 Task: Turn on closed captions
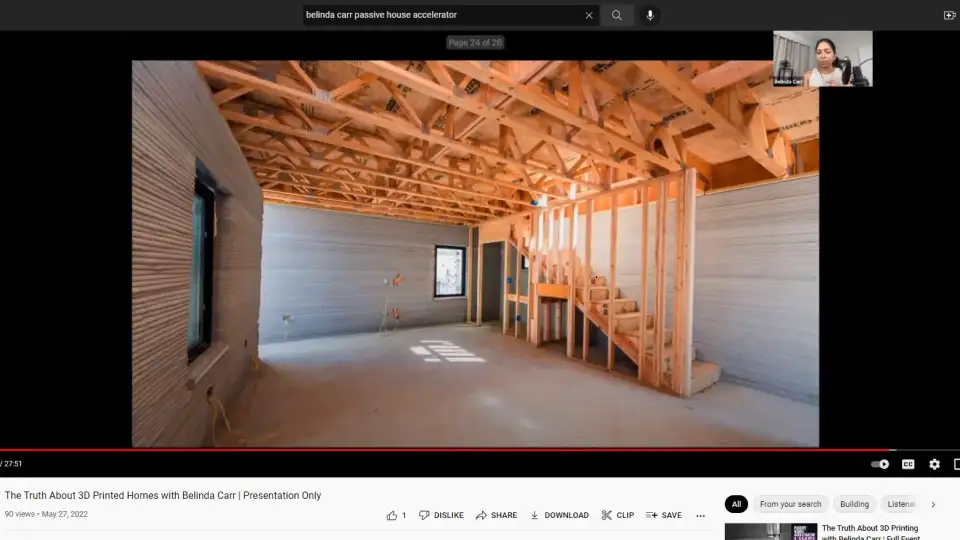(x=908, y=464)
